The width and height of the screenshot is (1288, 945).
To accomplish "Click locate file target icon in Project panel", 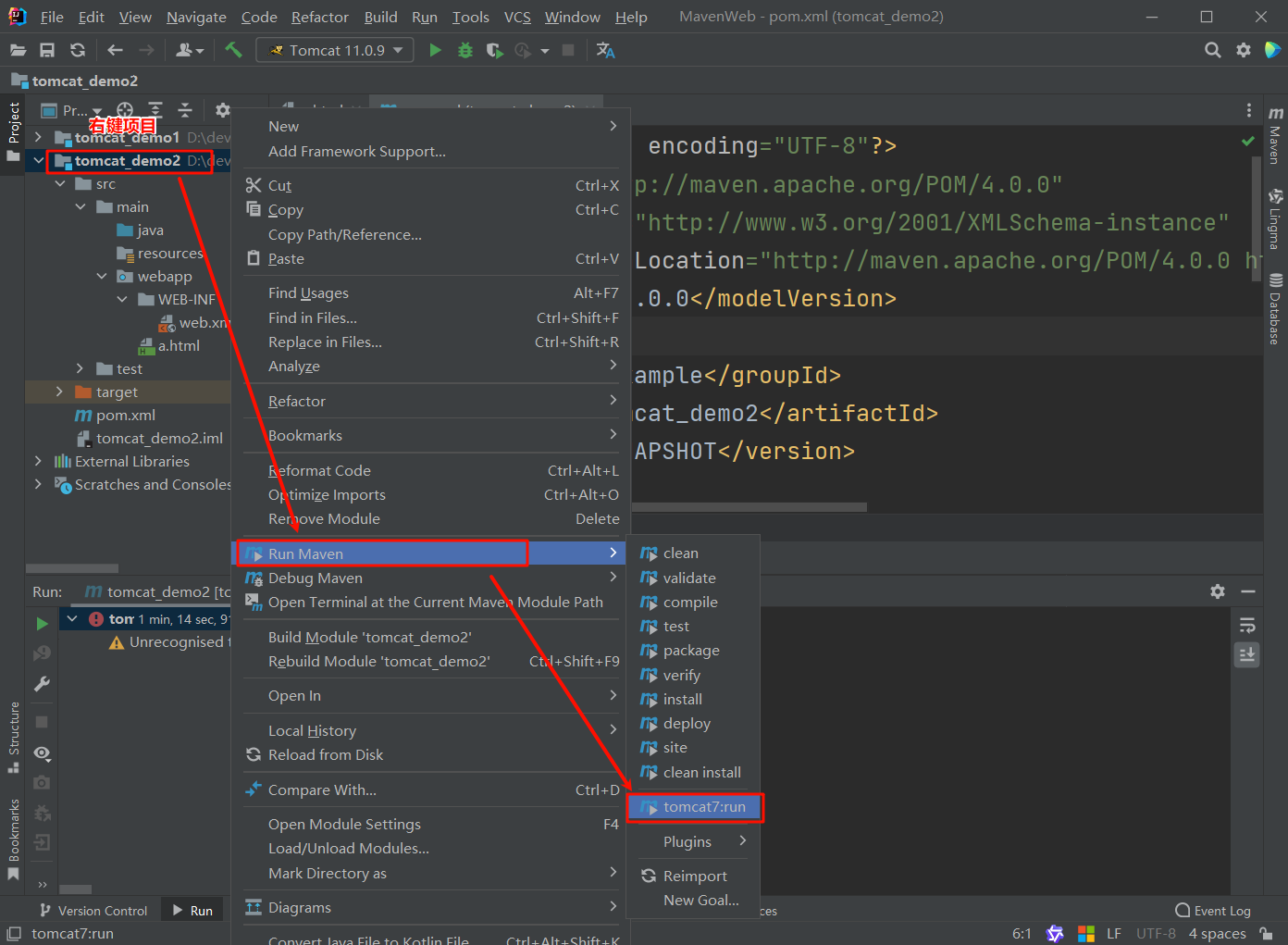I will [125, 110].
